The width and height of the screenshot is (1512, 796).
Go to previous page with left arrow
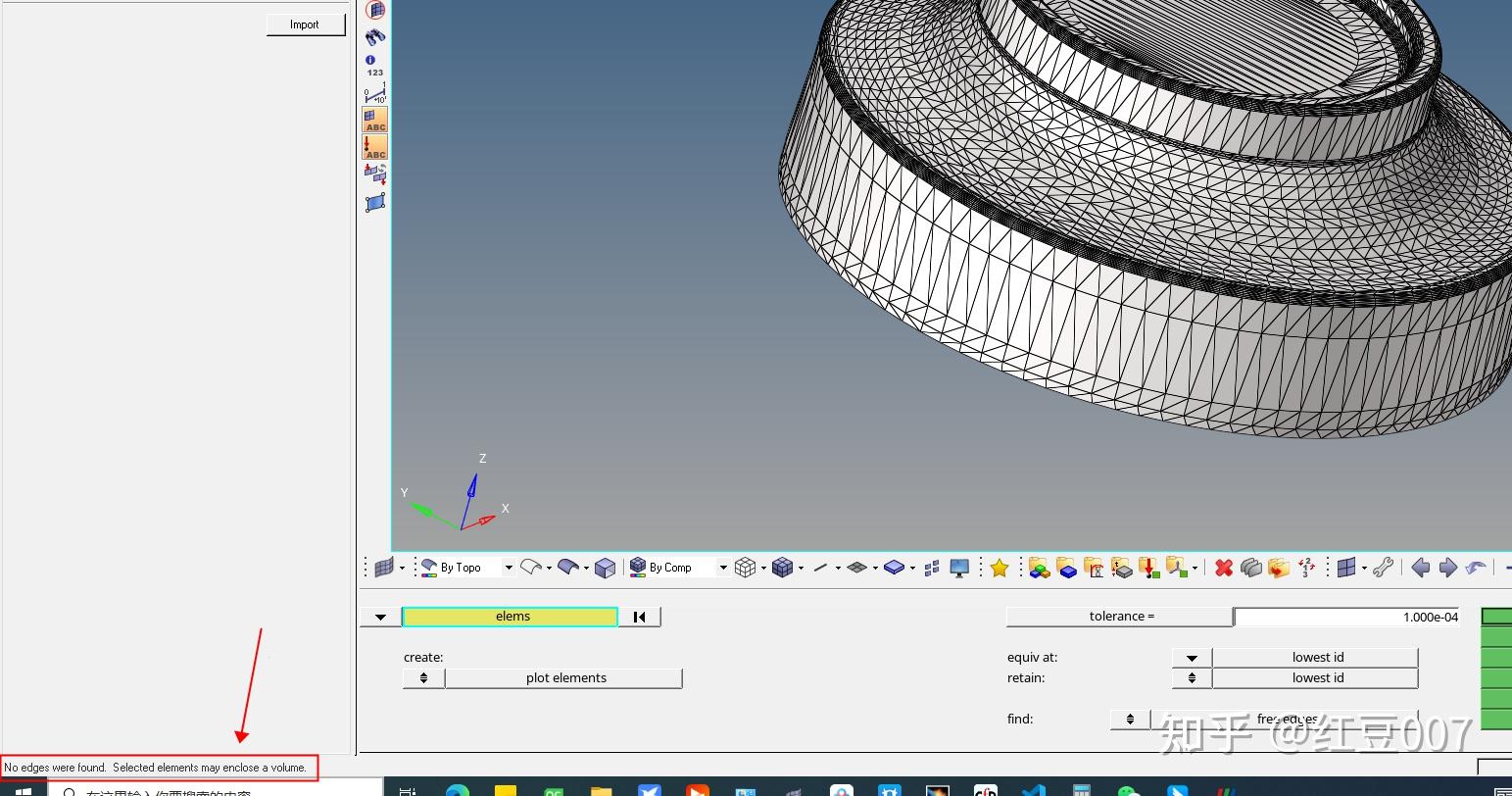point(1421,568)
